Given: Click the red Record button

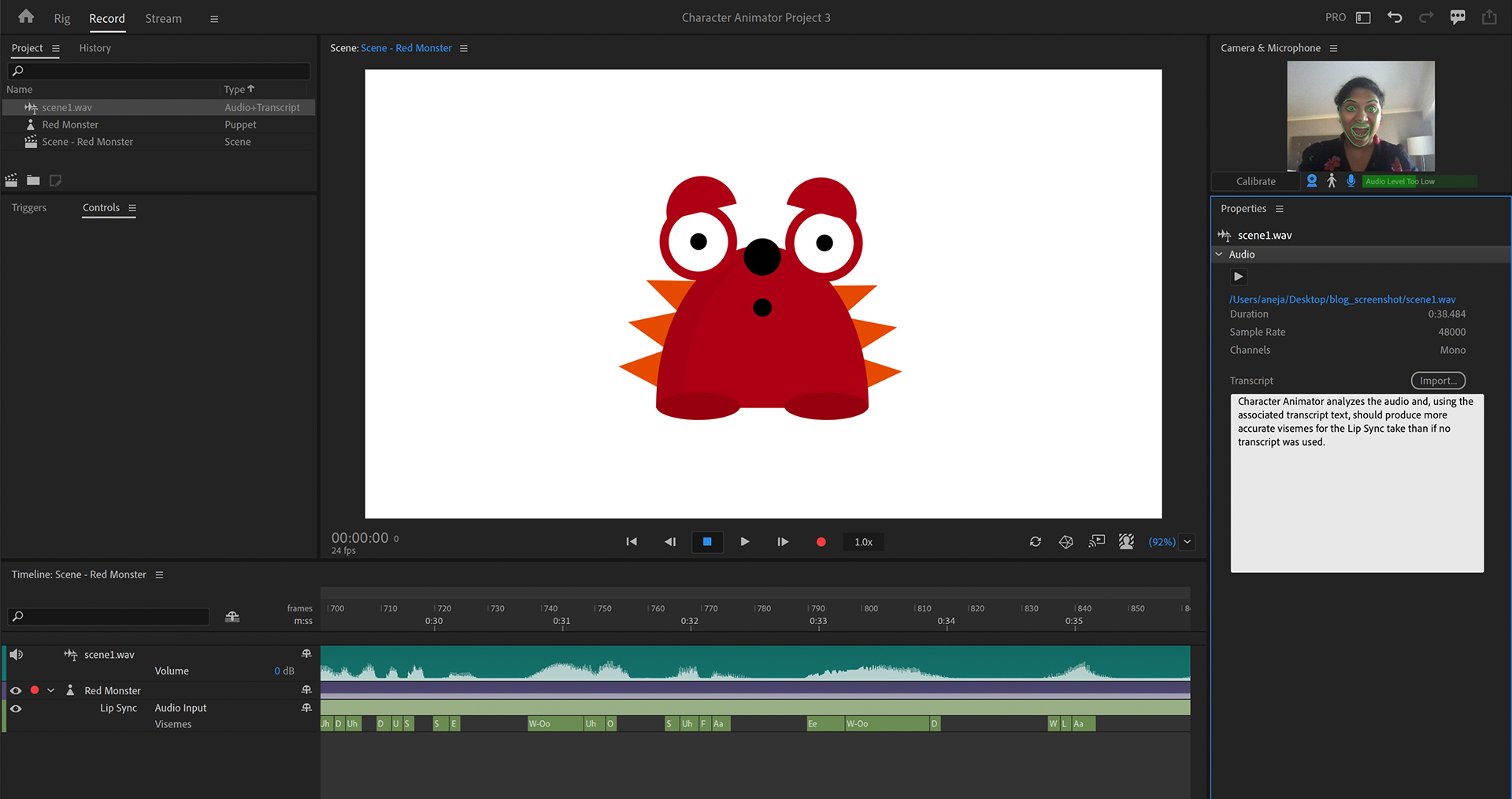Looking at the screenshot, I should tap(821, 542).
